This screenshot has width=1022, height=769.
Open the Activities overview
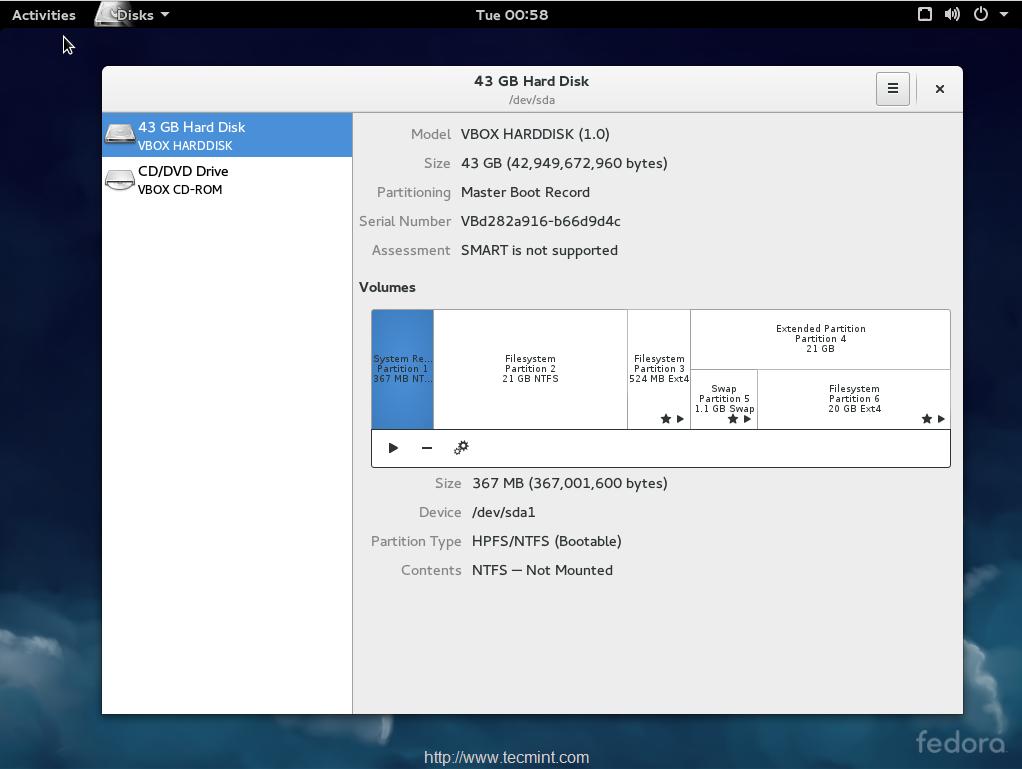pos(43,15)
